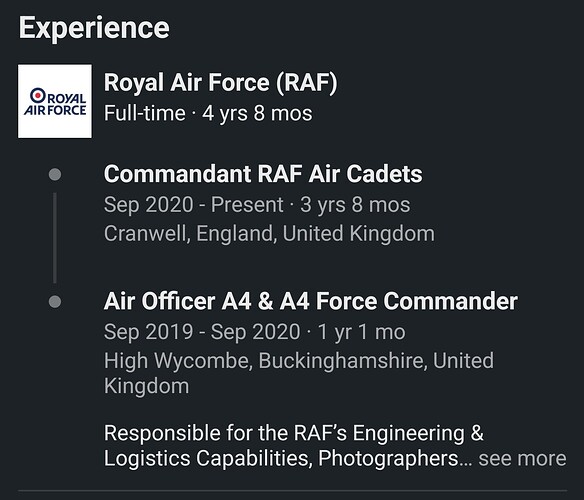
Task: Click the timeline bullet beside Commandant role
Action: pos(55,174)
